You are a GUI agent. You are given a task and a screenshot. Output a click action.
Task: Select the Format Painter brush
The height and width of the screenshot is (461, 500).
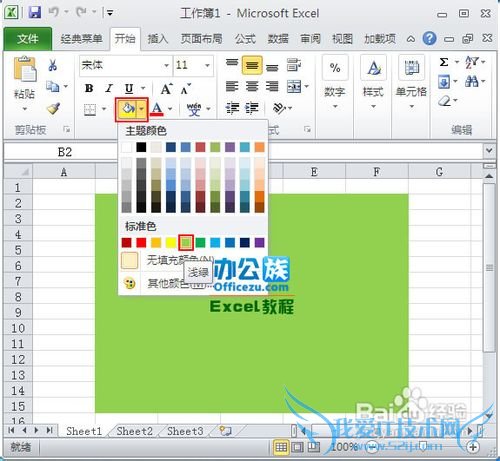point(53,108)
